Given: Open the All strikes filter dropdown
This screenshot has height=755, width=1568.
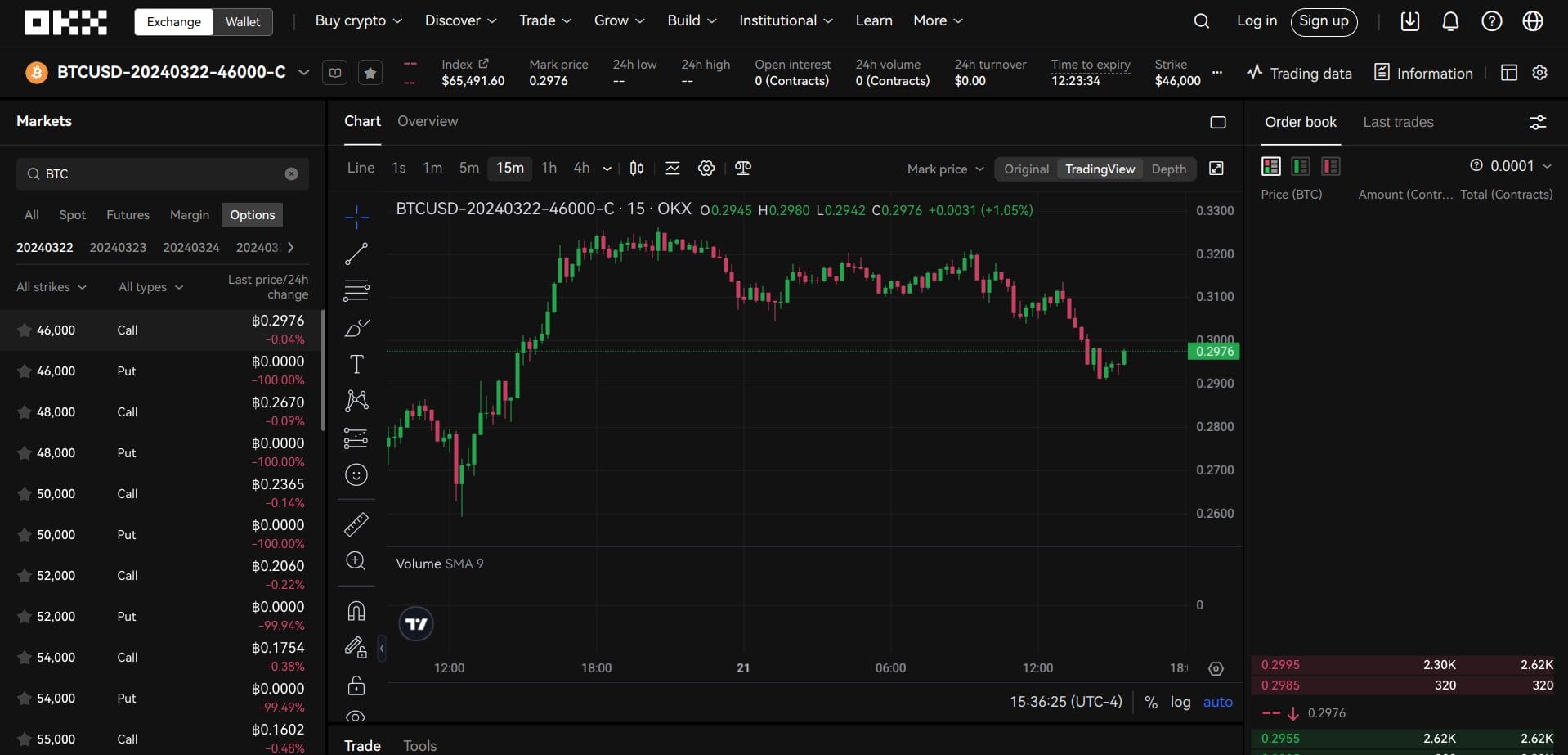Looking at the screenshot, I should pos(51,286).
